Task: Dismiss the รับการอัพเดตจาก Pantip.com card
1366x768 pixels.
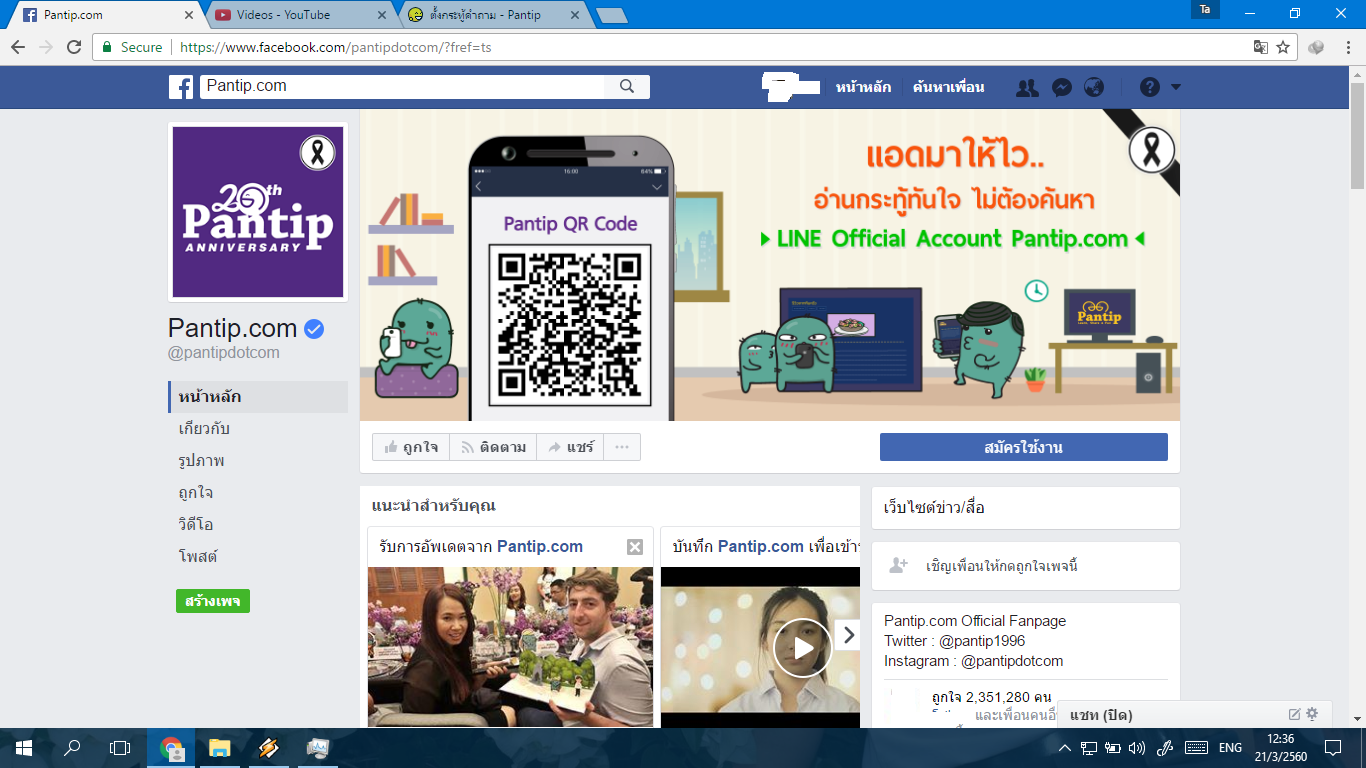Action: coord(635,547)
